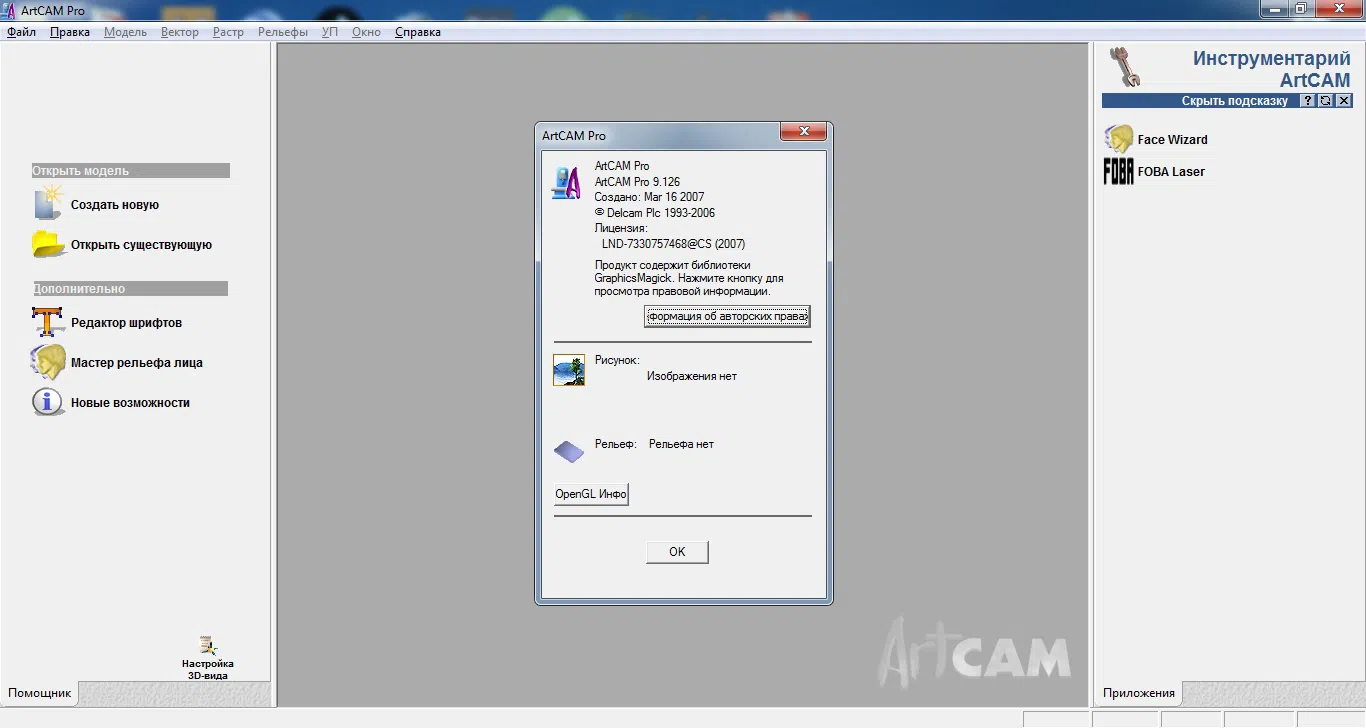1366x728 pixels.
Task: Open the 3D view settings icon
Action: (208, 647)
